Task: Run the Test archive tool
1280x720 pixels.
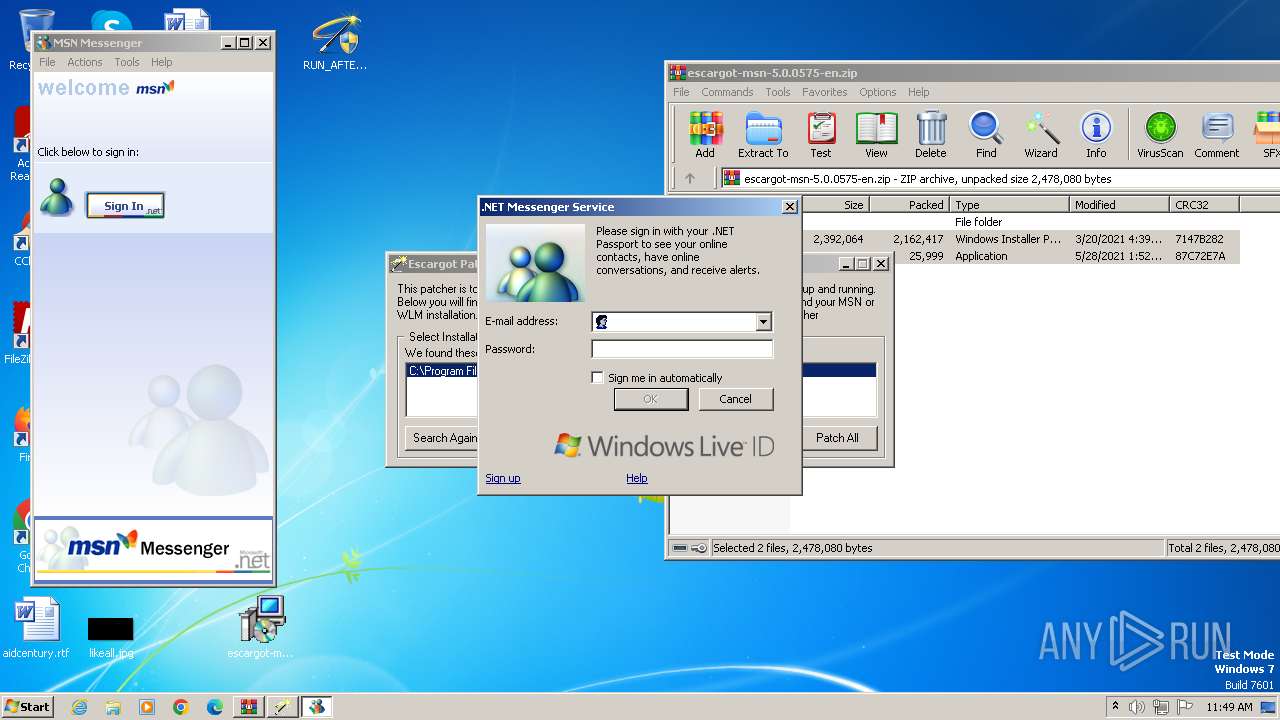Action: coord(821,135)
